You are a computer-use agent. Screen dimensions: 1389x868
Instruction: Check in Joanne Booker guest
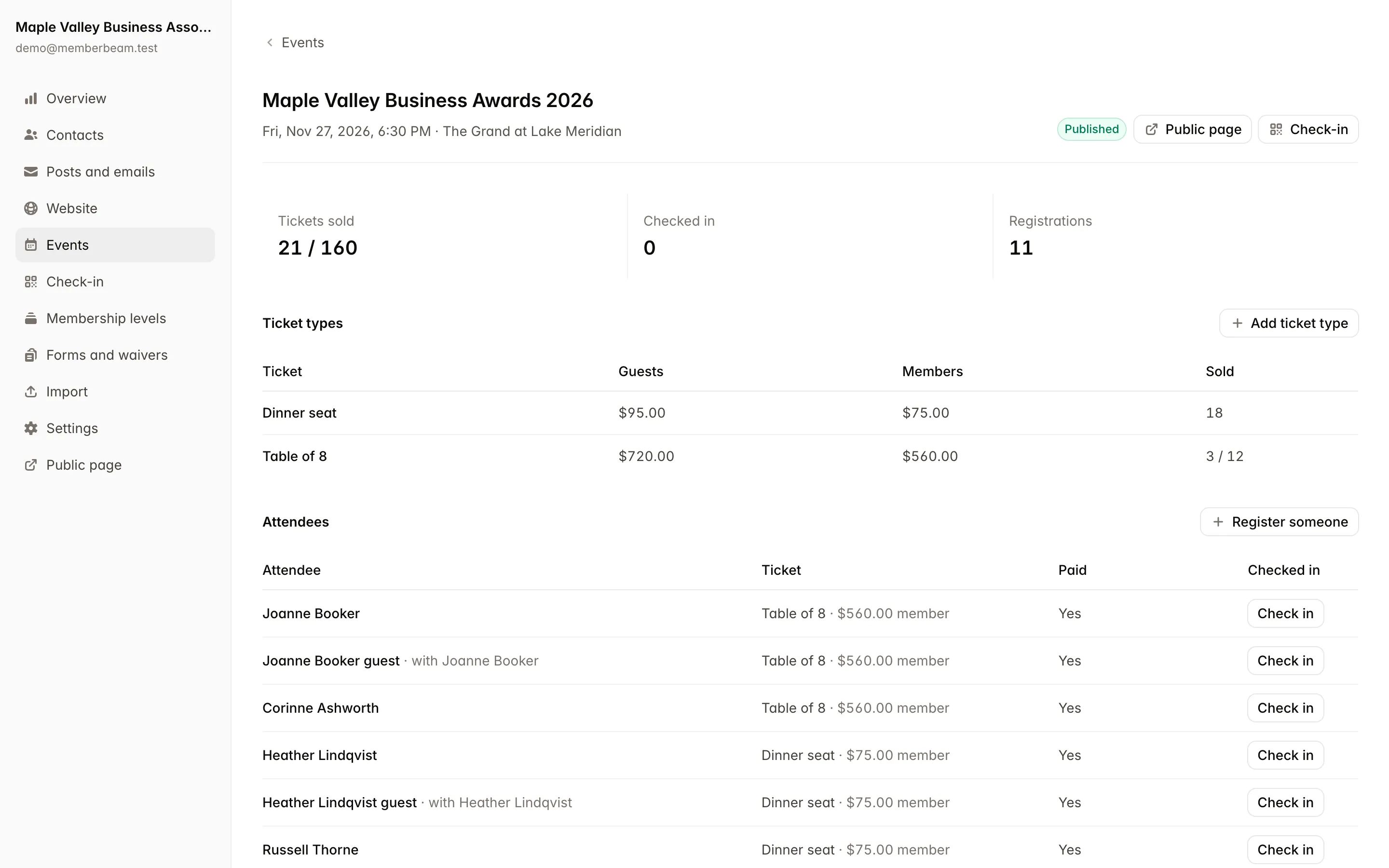click(1285, 661)
